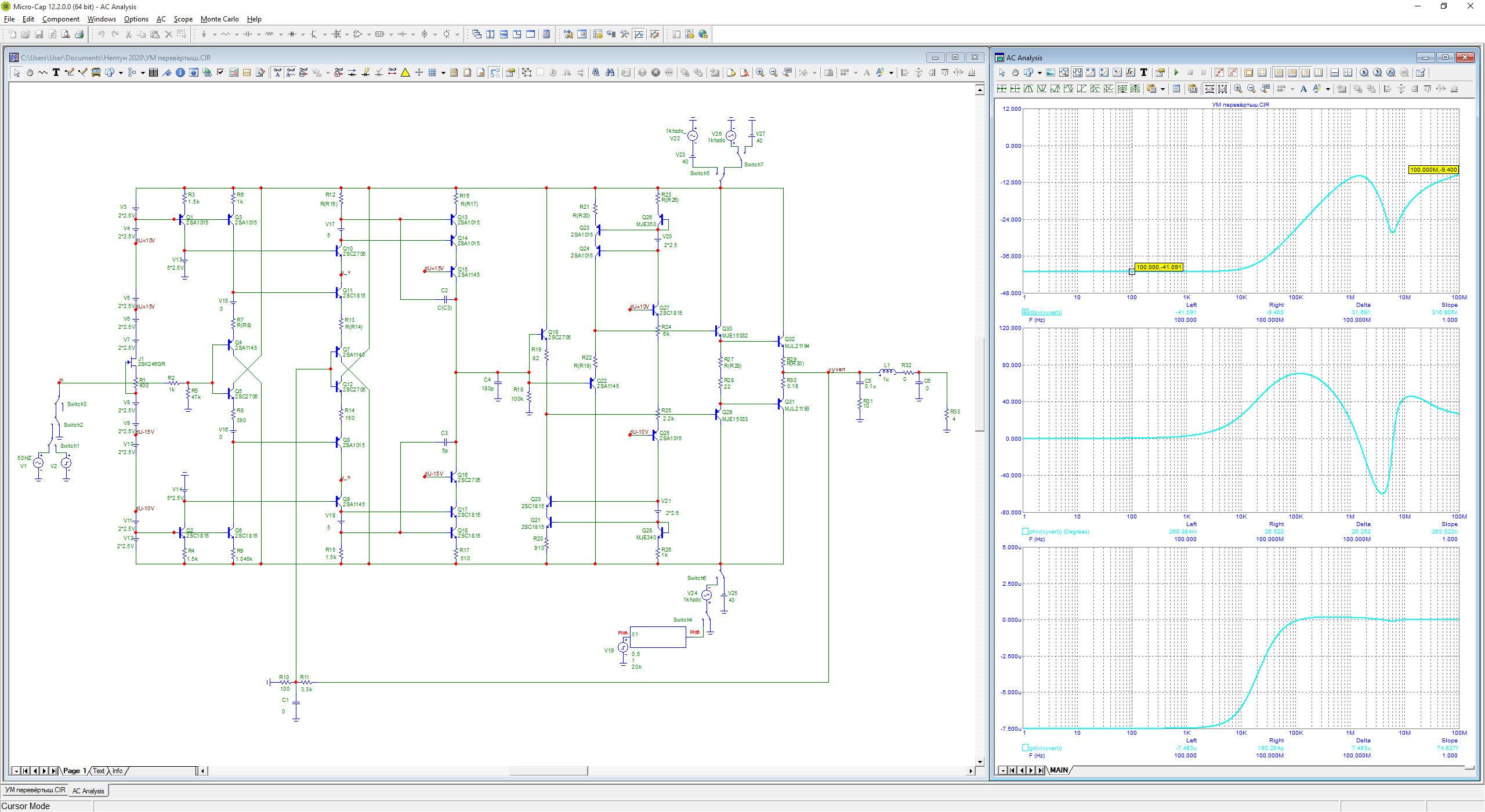Open the Monte Carlo menu
Screen dimensions: 1485x812
point(219,19)
